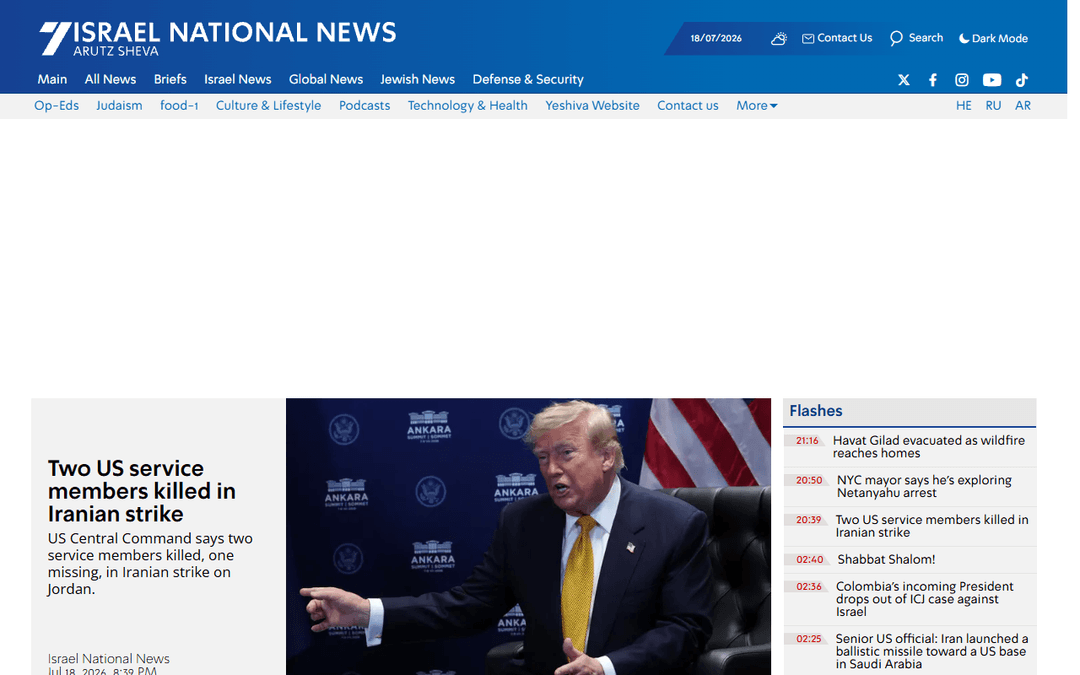Open flash Colombia's incoming President ICJ case
The image size is (1080, 675).
pyautogui.click(x=924, y=599)
